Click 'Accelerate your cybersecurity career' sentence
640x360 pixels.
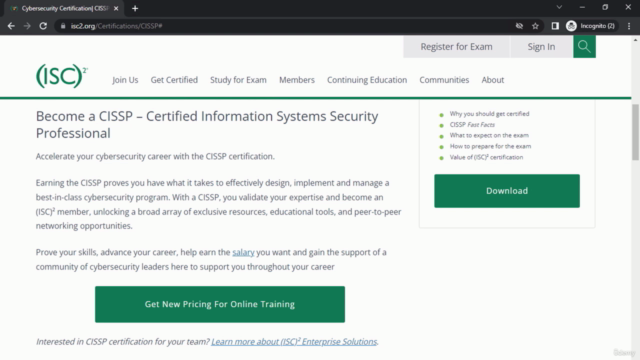pos(155,156)
